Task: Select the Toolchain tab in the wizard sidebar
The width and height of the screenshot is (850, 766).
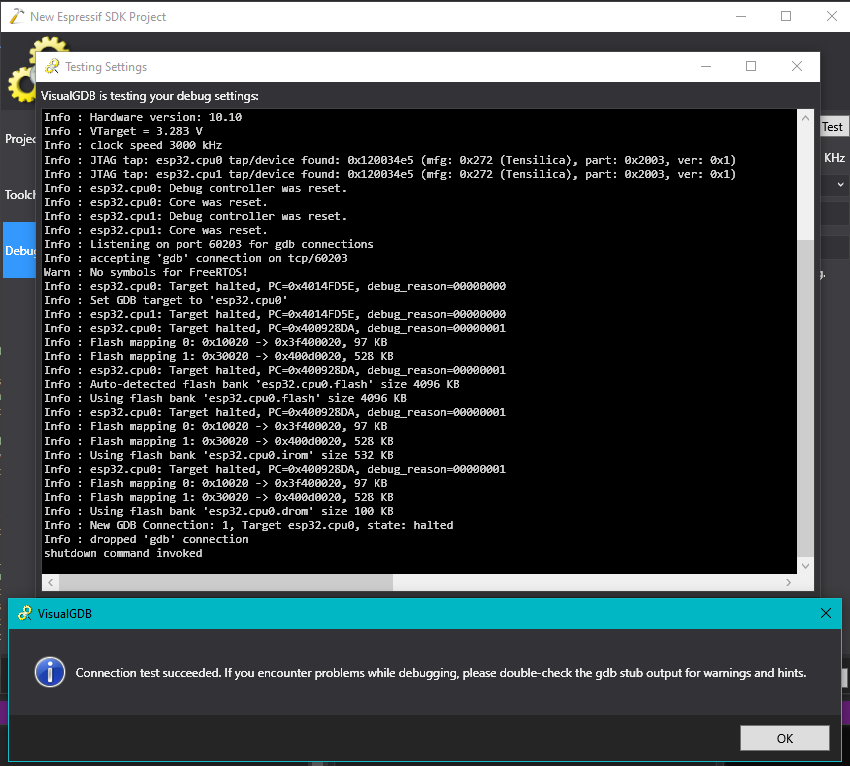Action: [x=20, y=195]
